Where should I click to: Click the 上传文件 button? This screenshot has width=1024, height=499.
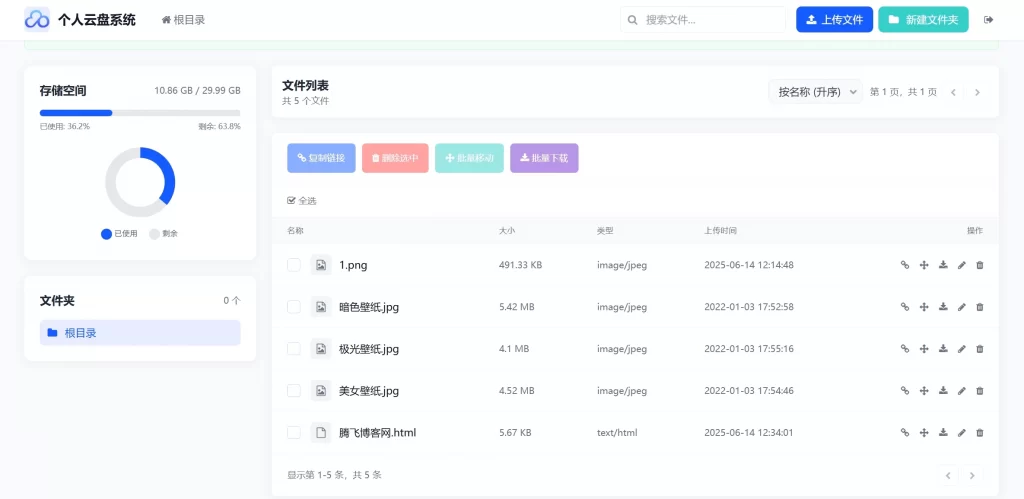[x=835, y=20]
